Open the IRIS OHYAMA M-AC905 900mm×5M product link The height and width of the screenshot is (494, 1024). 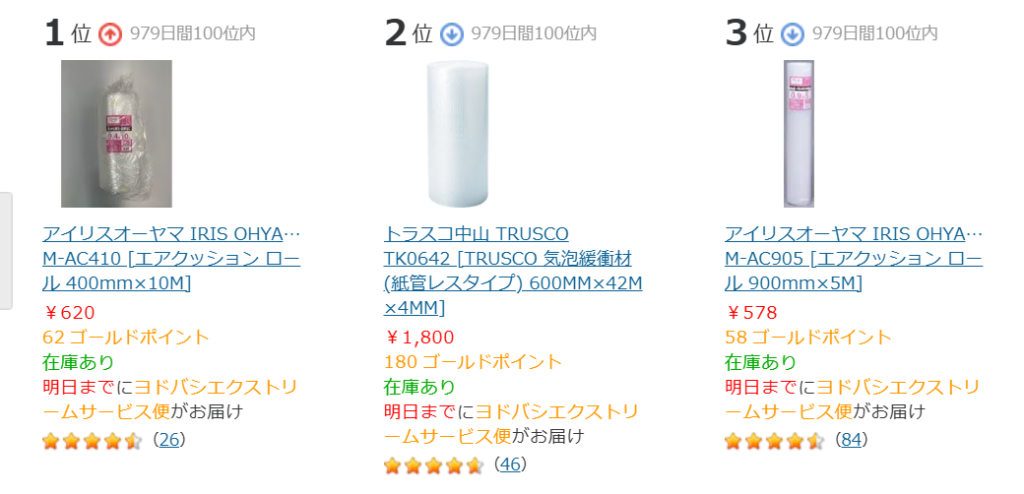(x=853, y=258)
